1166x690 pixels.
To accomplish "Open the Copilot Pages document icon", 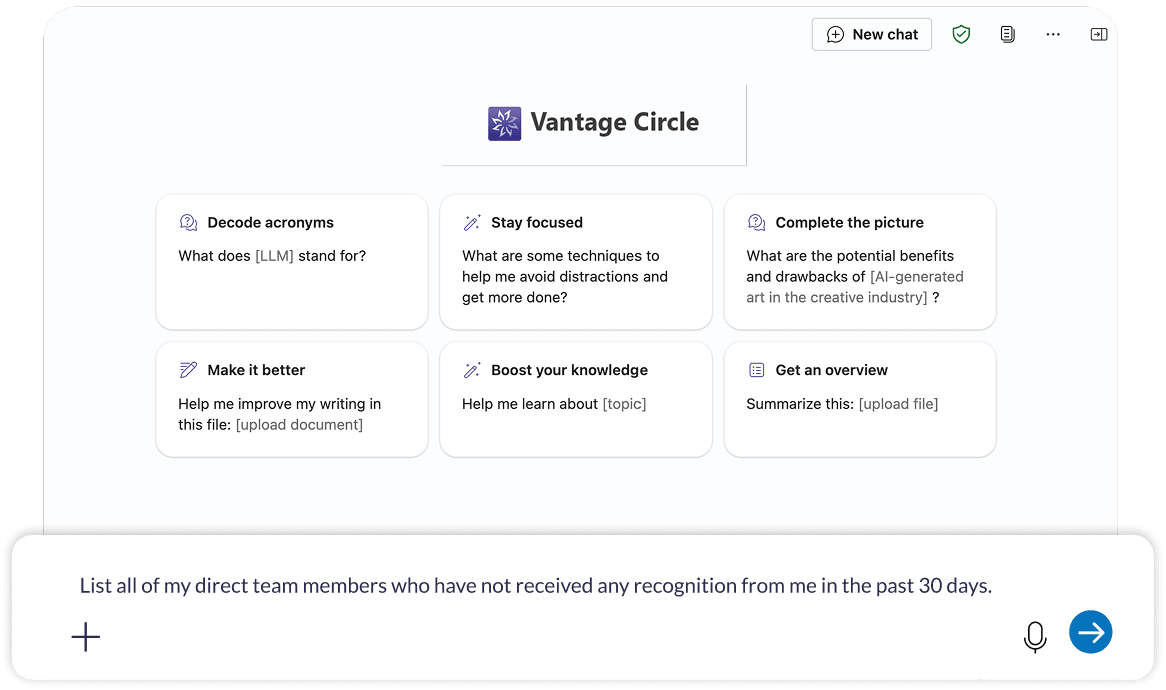I will coord(1007,34).
